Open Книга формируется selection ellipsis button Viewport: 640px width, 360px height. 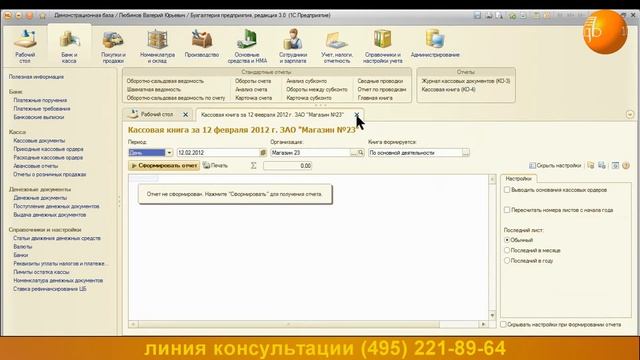466,153
